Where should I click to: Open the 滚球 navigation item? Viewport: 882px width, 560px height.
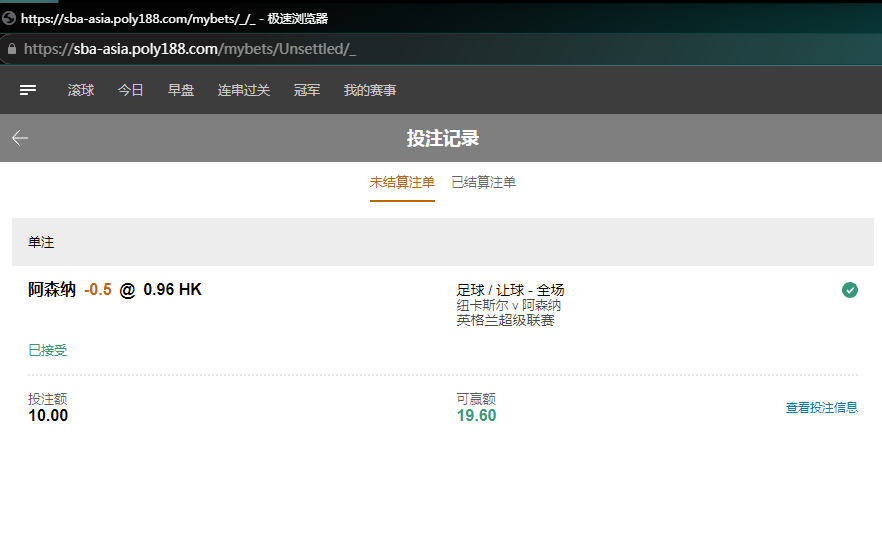[81, 90]
